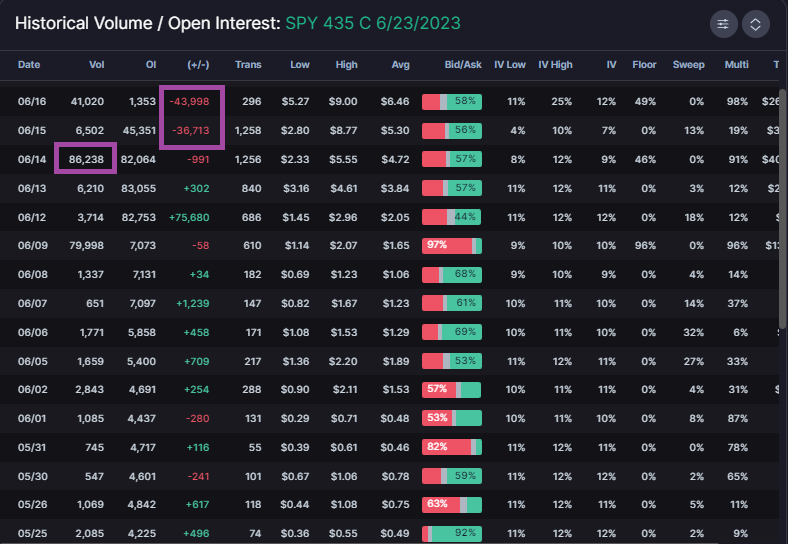This screenshot has height=544, width=788.
Task: Click the $6.46 average price cell
Action: pos(395,102)
